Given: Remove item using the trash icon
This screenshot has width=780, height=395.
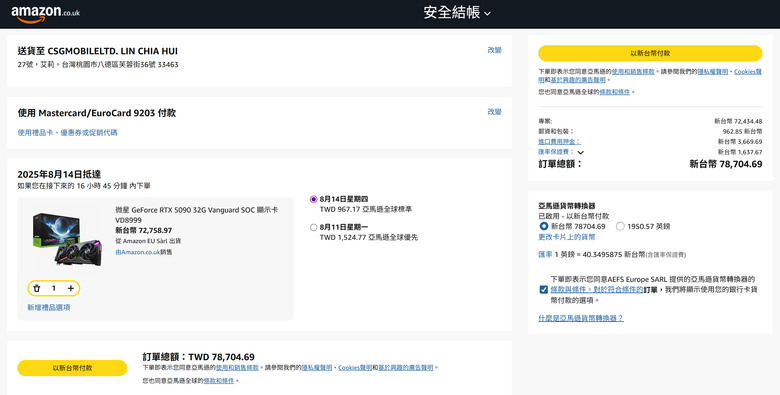Looking at the screenshot, I should [36, 288].
